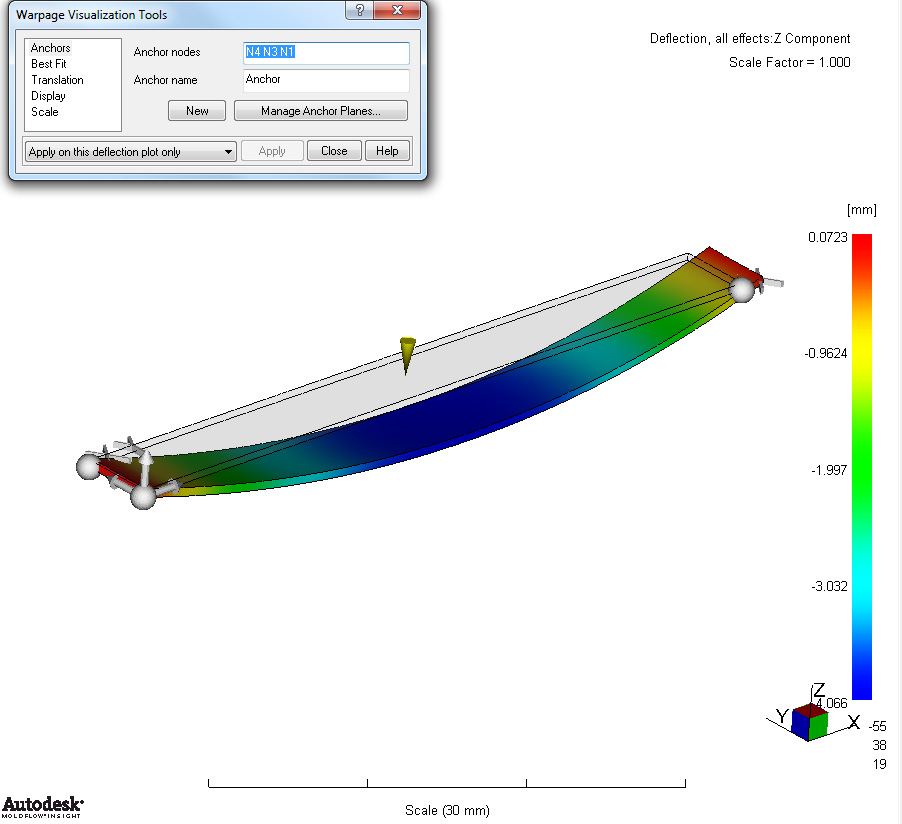Click the Autodesk Moldflow Insight logo
902x824 pixels.
click(x=42, y=805)
